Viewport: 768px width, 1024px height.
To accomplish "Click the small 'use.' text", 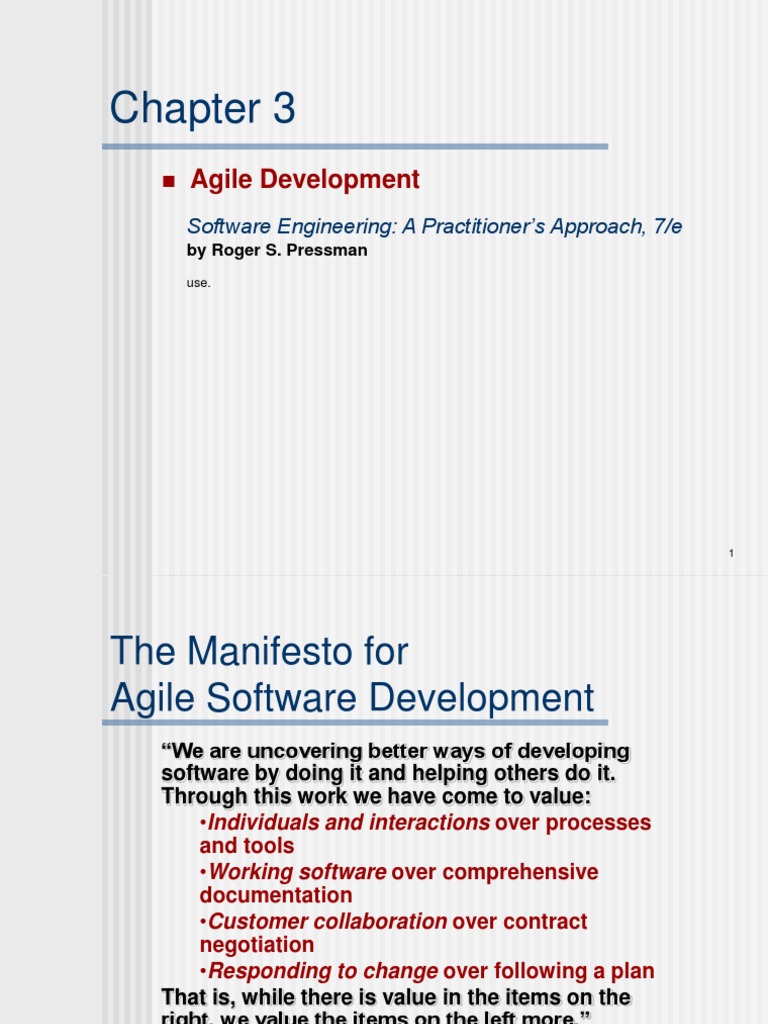I will [x=199, y=283].
